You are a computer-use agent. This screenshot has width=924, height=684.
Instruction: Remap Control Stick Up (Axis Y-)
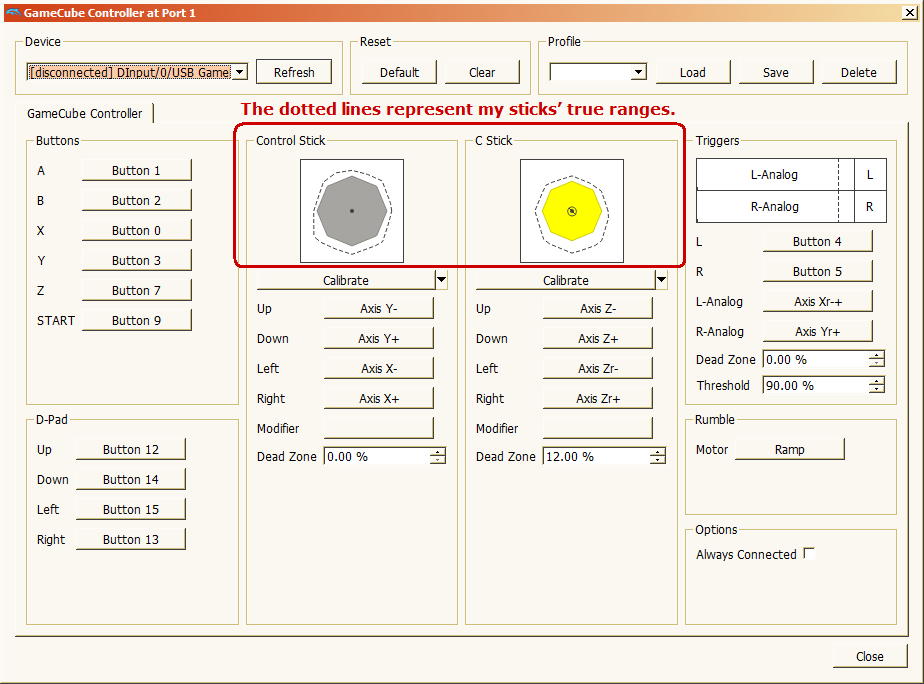[378, 308]
